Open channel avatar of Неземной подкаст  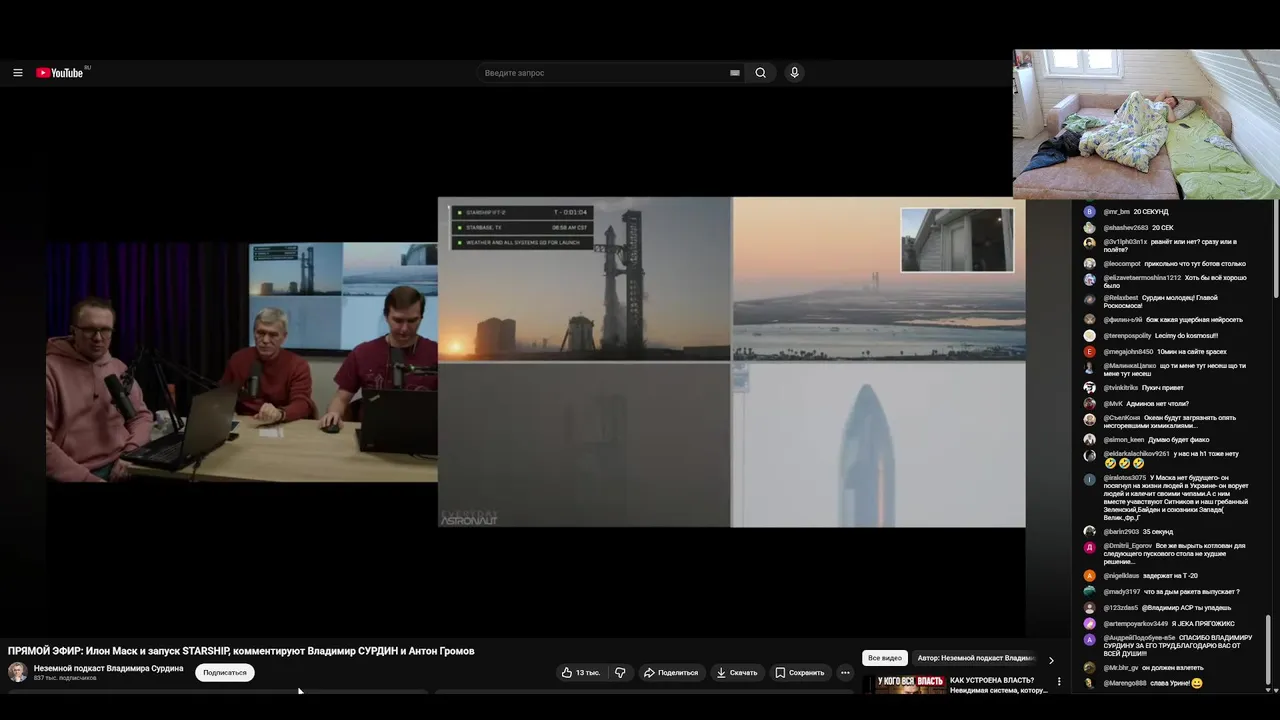pos(18,672)
